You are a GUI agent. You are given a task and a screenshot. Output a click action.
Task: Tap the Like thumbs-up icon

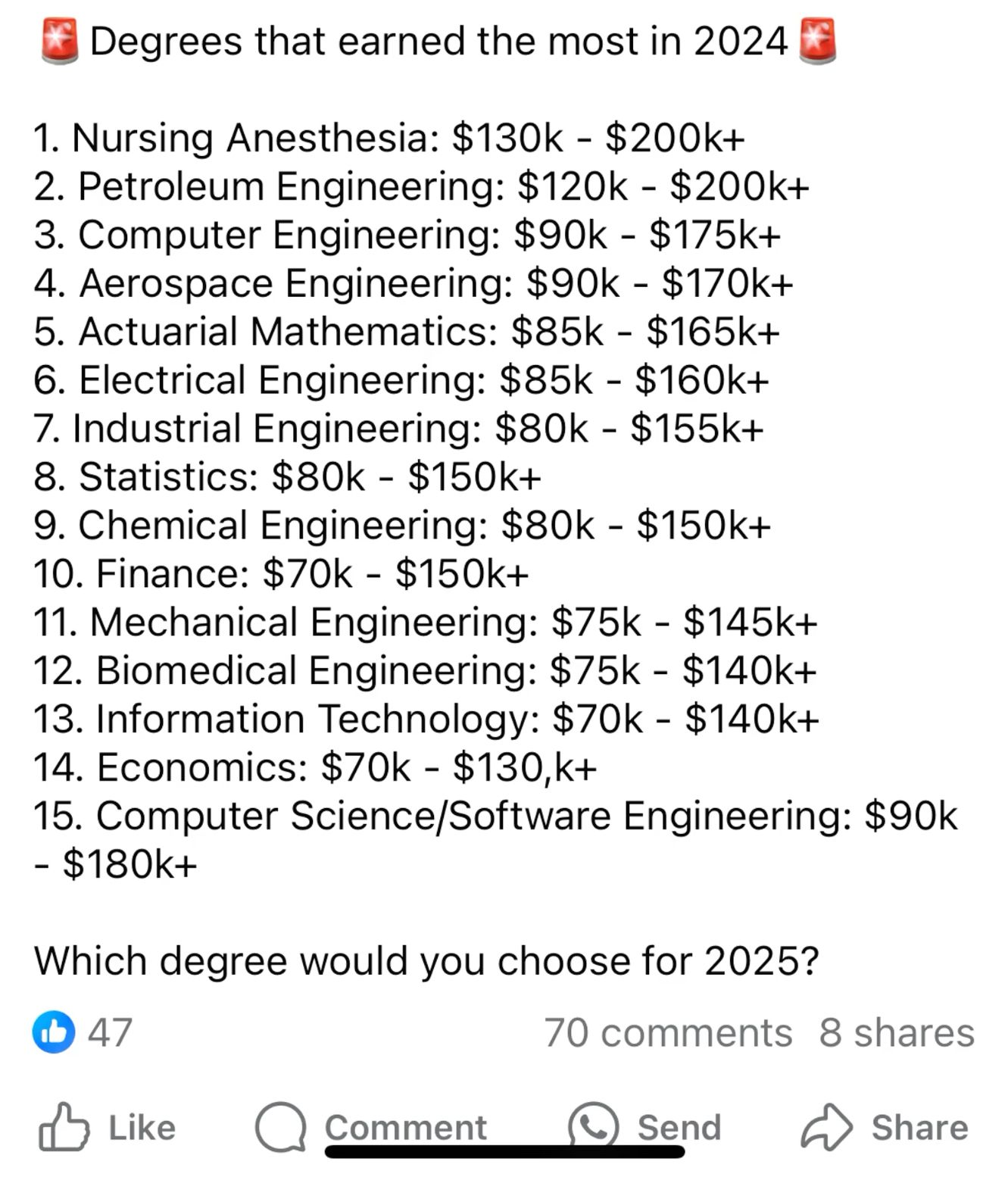tap(64, 1126)
